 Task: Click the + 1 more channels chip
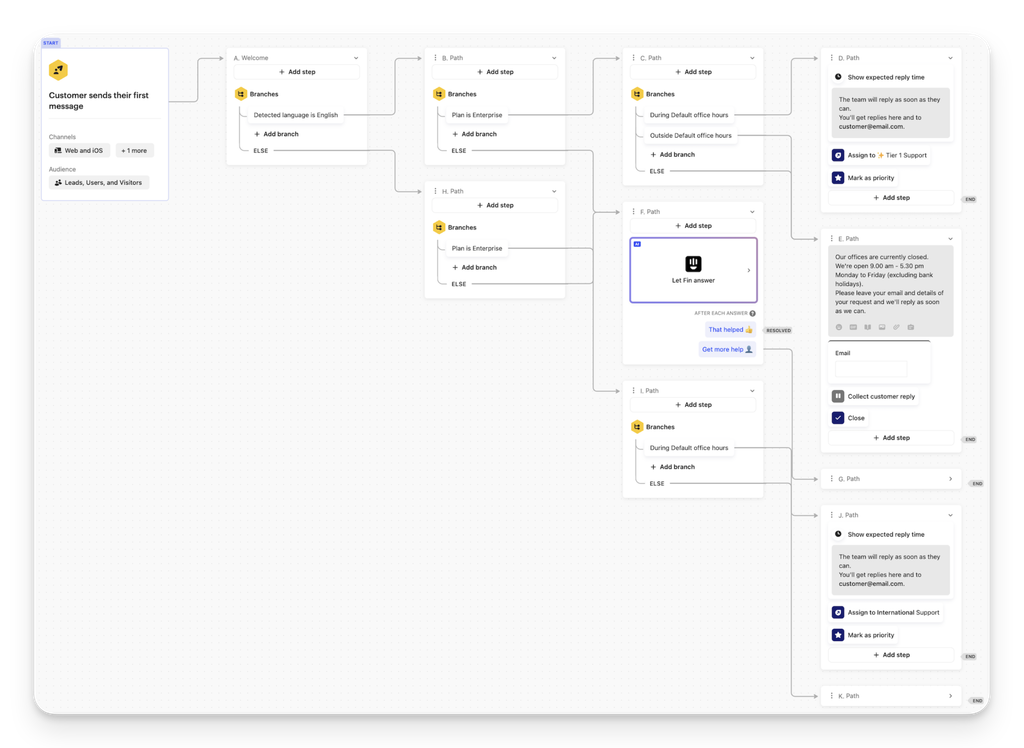(x=135, y=150)
